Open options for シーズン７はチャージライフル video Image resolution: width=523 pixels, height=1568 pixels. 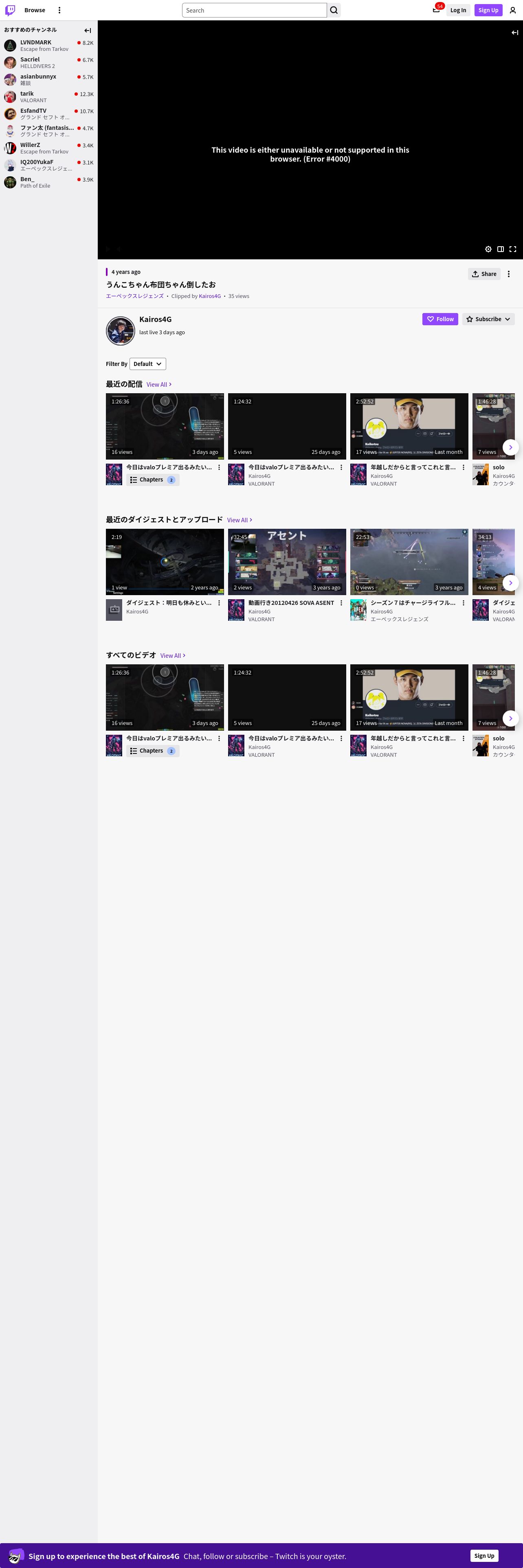click(x=464, y=603)
